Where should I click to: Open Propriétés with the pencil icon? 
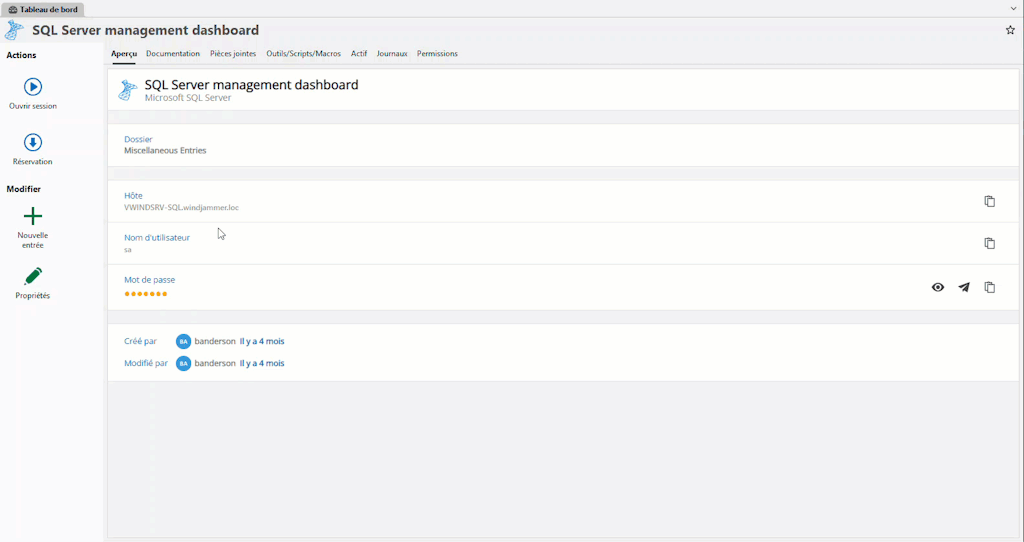click(33, 276)
